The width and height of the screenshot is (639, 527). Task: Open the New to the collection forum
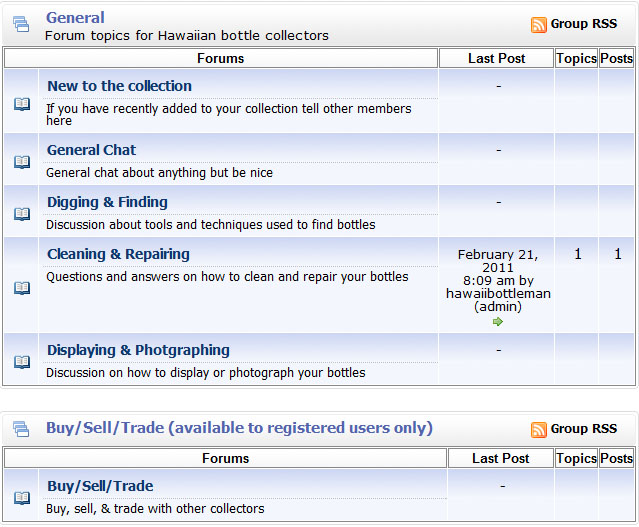pyautogui.click(x=119, y=86)
